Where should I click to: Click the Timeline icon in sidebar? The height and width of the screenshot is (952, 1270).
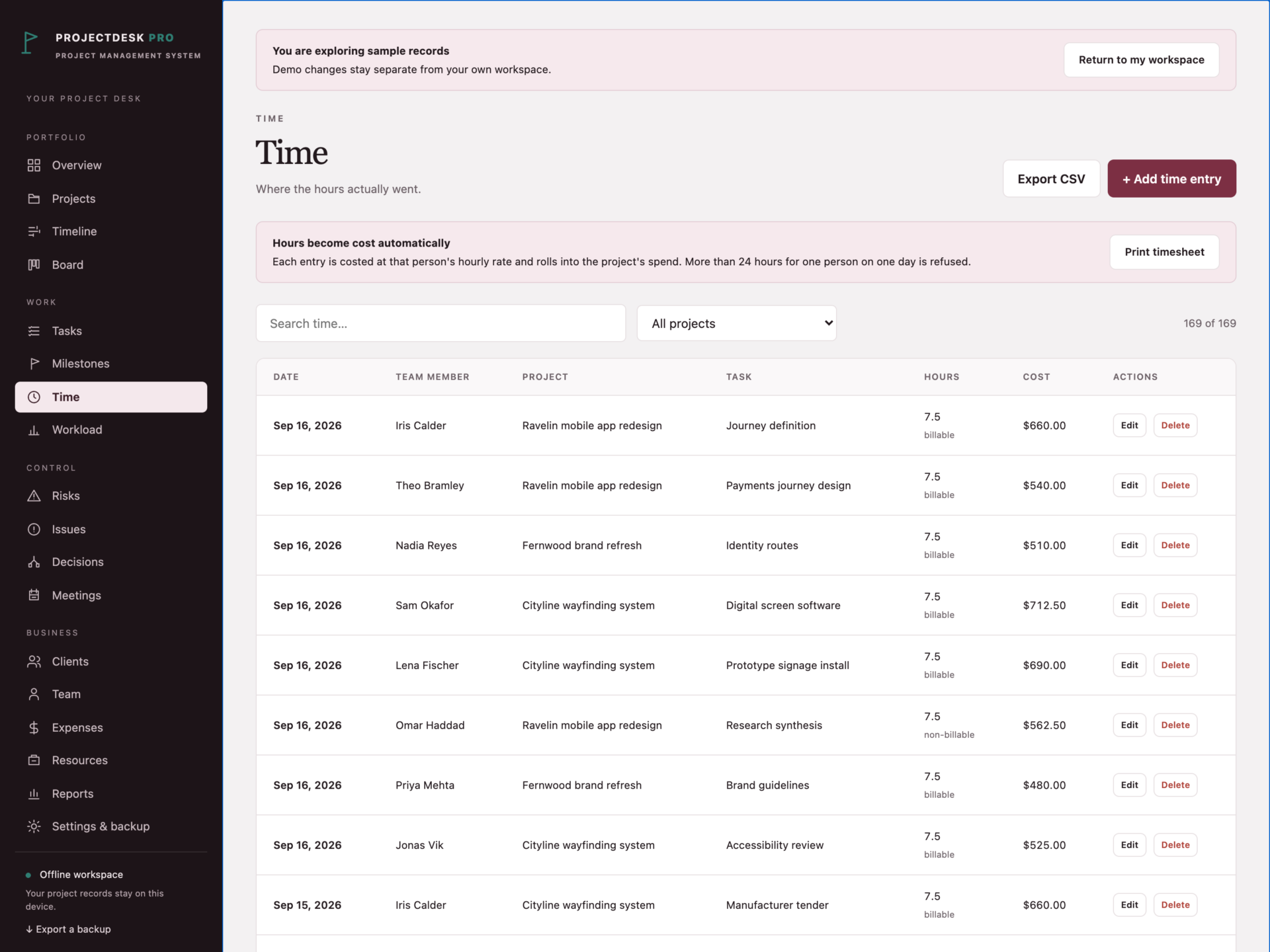pos(34,231)
